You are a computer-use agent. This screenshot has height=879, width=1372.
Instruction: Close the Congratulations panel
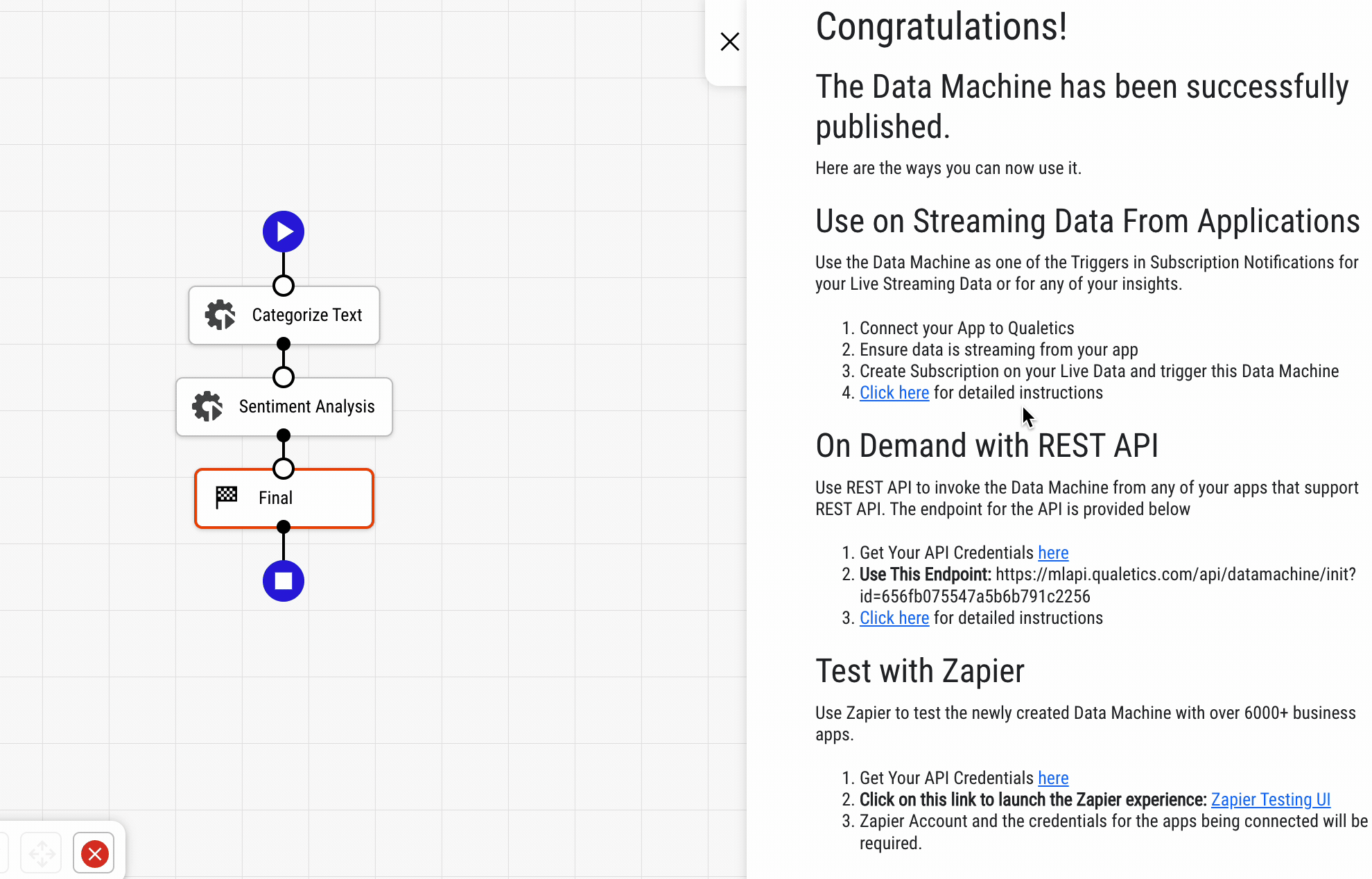tap(729, 42)
